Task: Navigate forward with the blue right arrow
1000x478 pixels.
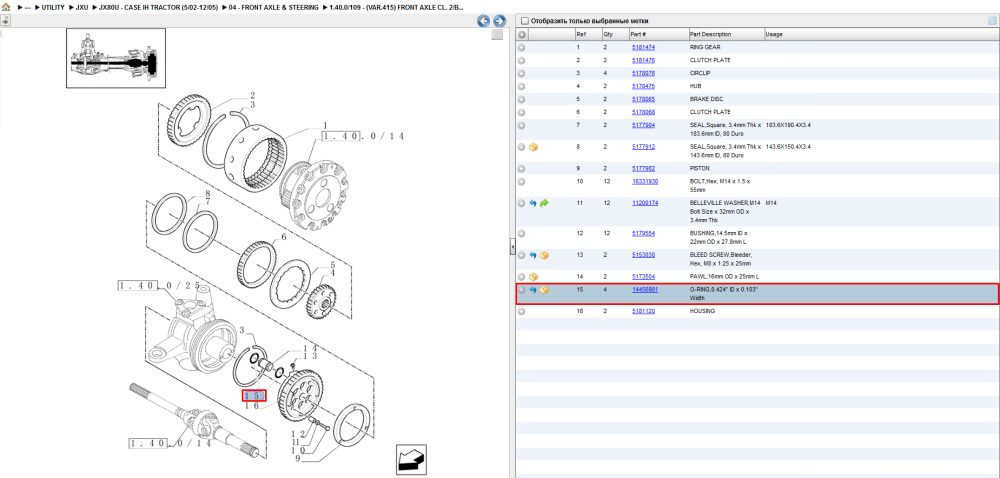Action: point(499,21)
